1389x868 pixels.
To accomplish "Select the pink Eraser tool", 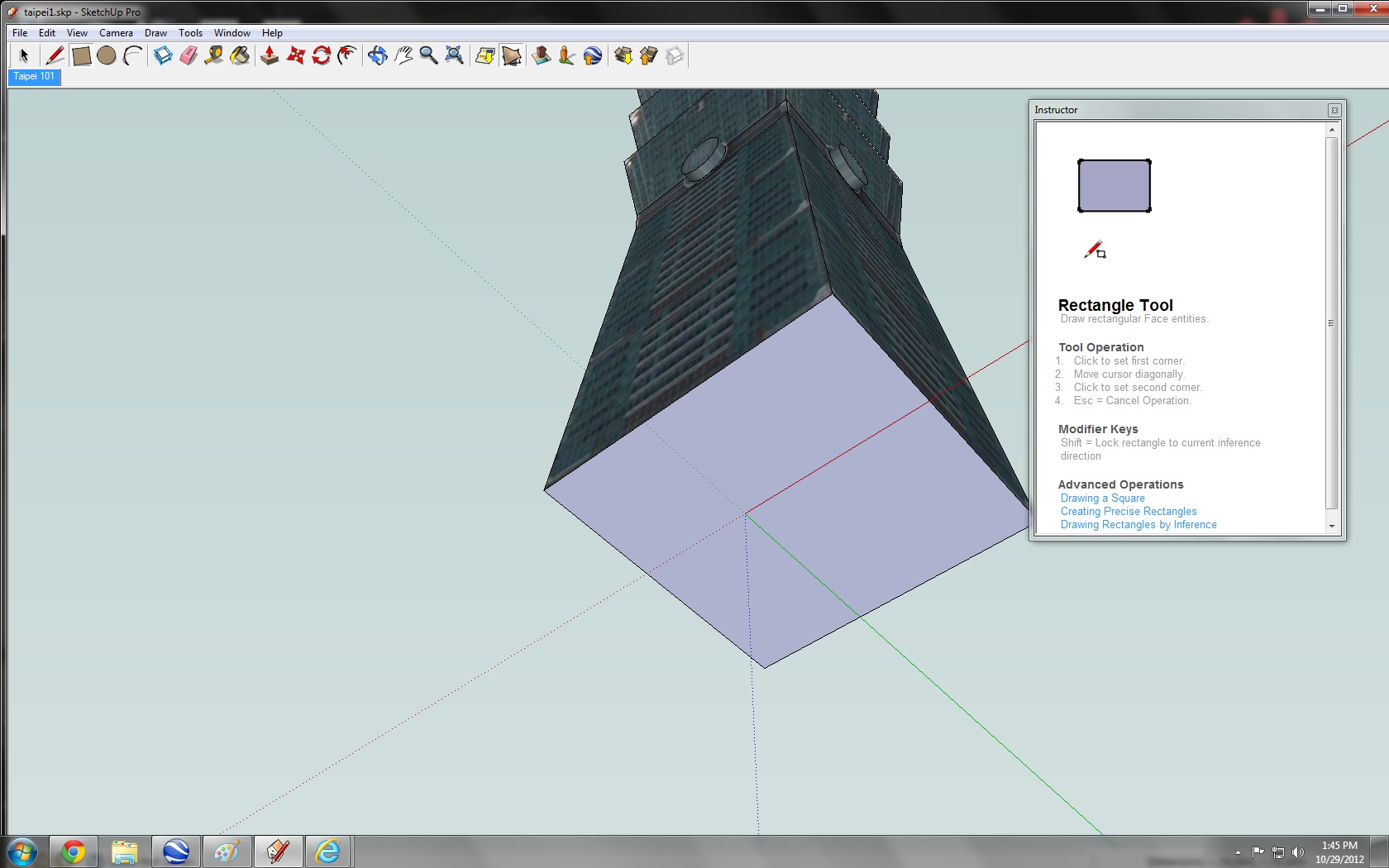I will [x=189, y=55].
